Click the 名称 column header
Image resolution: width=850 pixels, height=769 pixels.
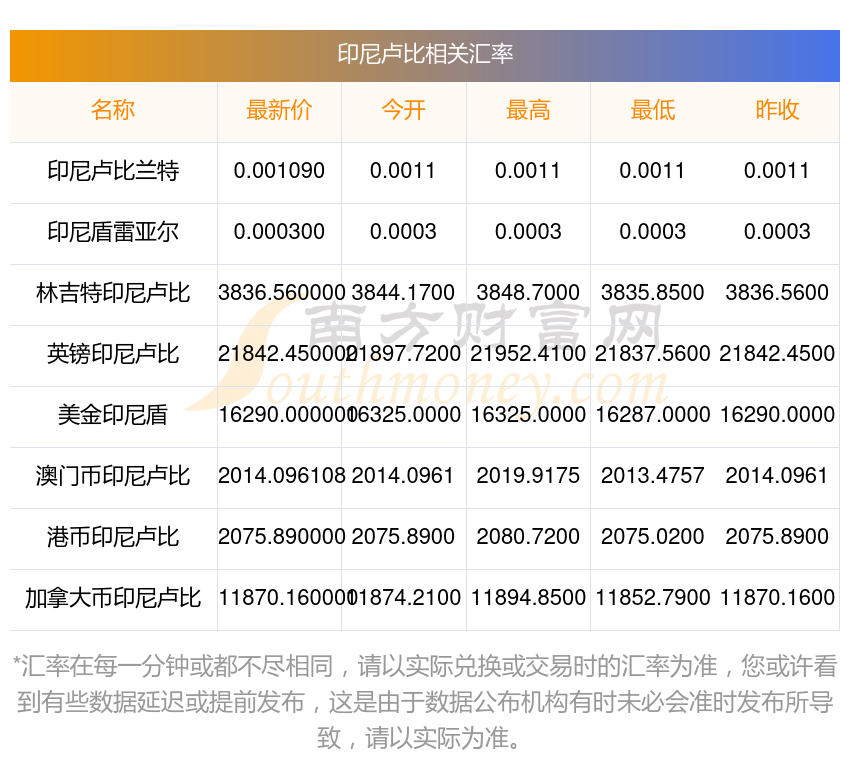point(113,110)
